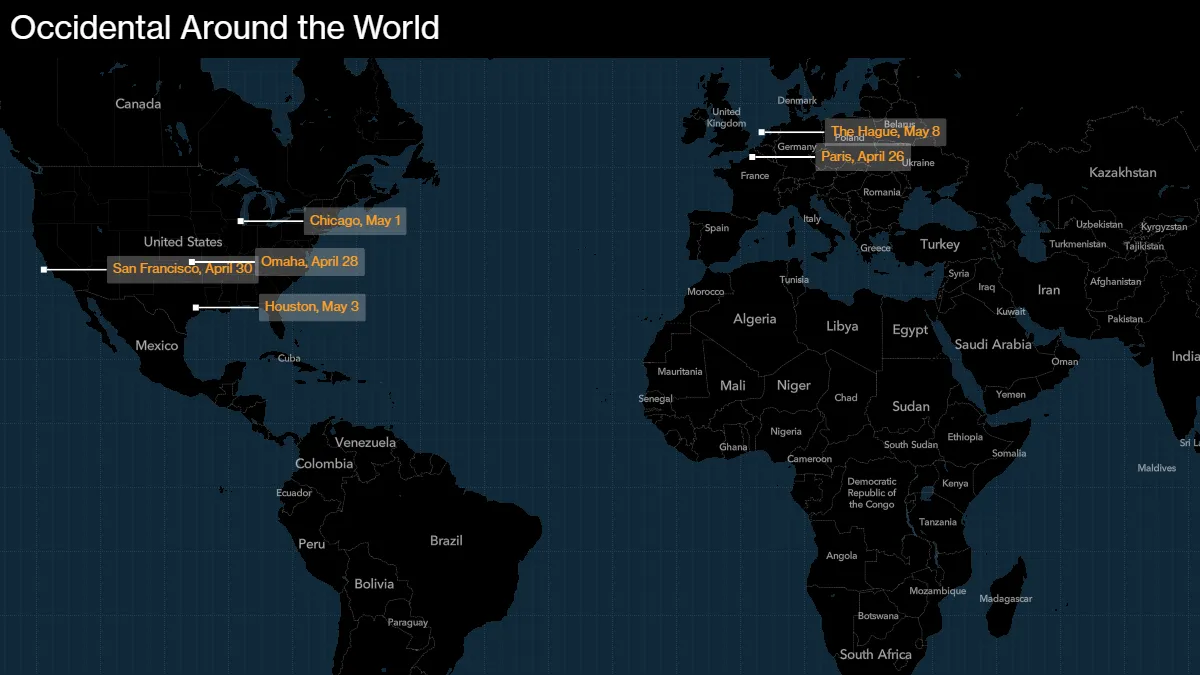This screenshot has height=675, width=1200.
Task: Click the Paraguay map label
Action: (x=408, y=623)
